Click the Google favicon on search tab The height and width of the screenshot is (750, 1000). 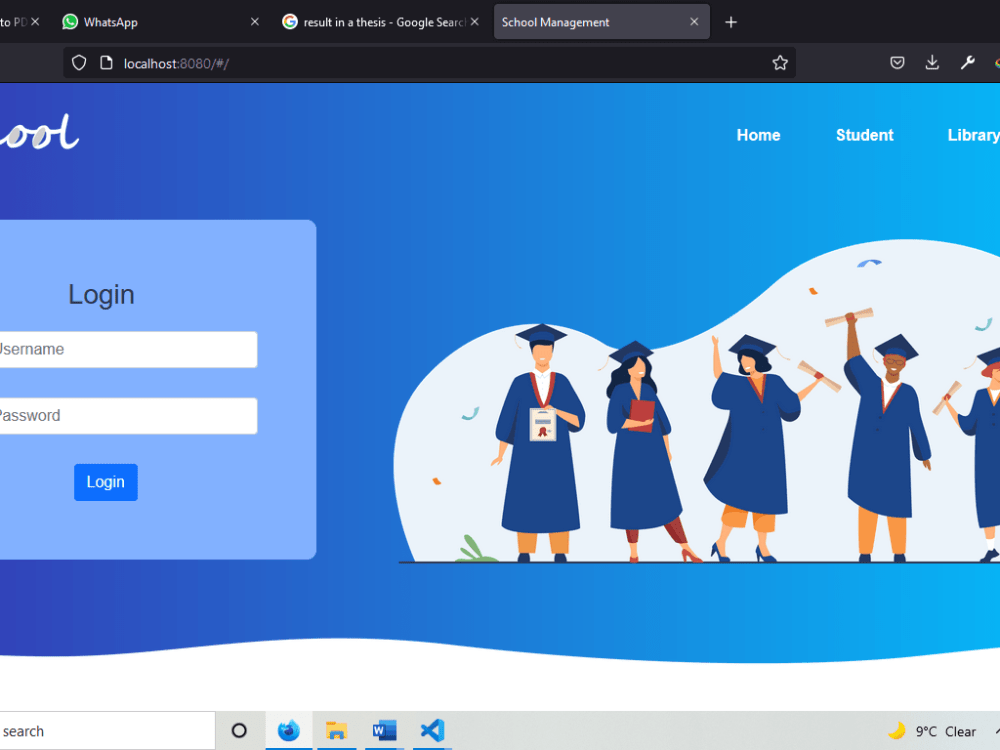coord(290,22)
